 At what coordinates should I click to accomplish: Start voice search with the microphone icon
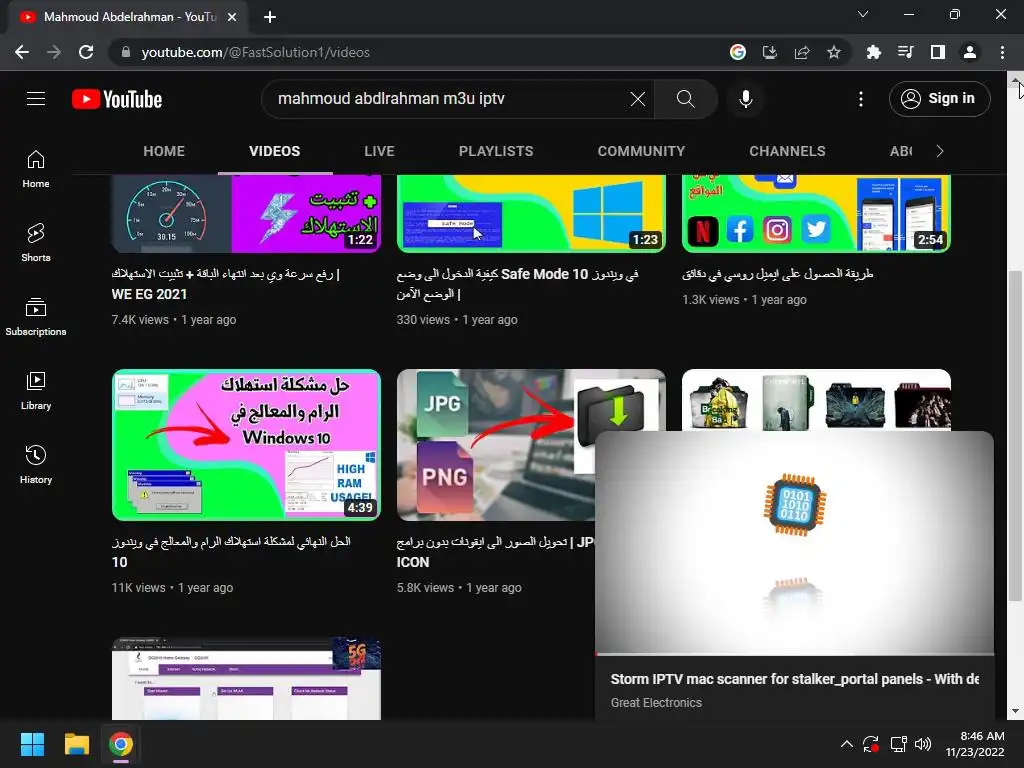click(746, 99)
